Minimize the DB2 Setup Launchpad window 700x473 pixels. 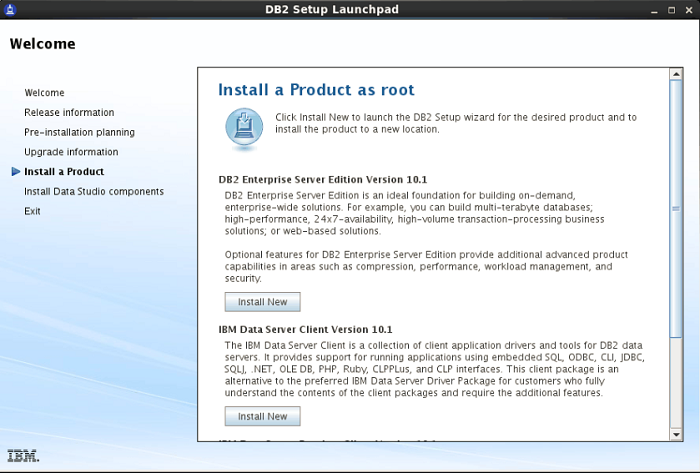pos(654,10)
